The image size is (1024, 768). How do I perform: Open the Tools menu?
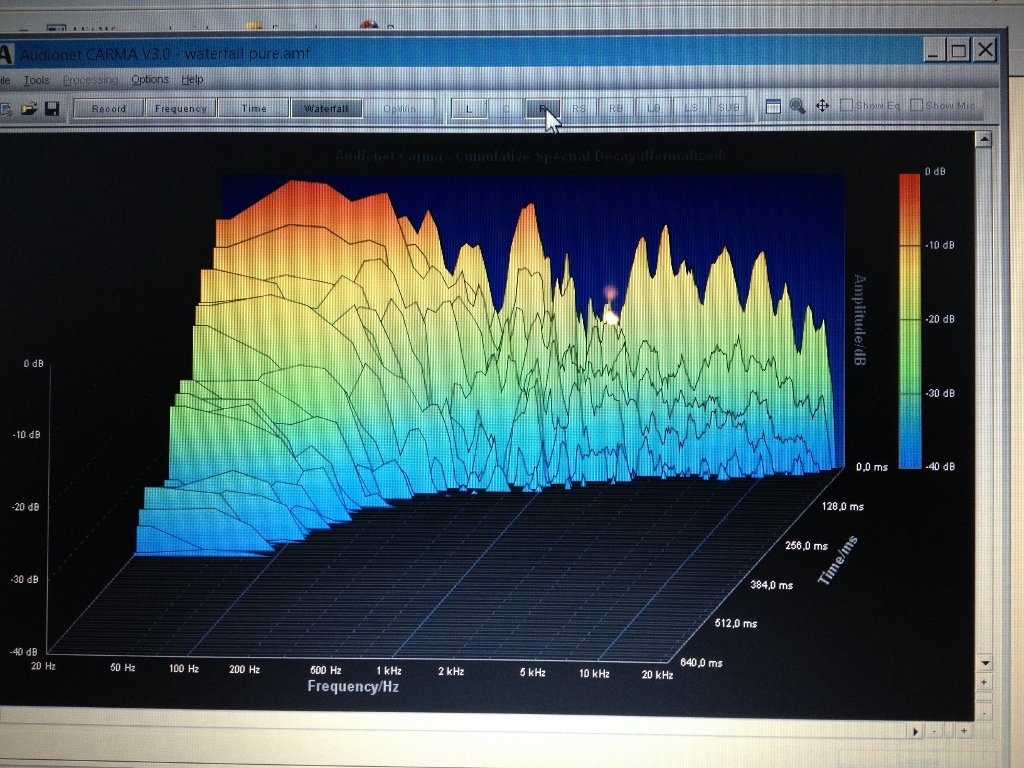pos(37,80)
